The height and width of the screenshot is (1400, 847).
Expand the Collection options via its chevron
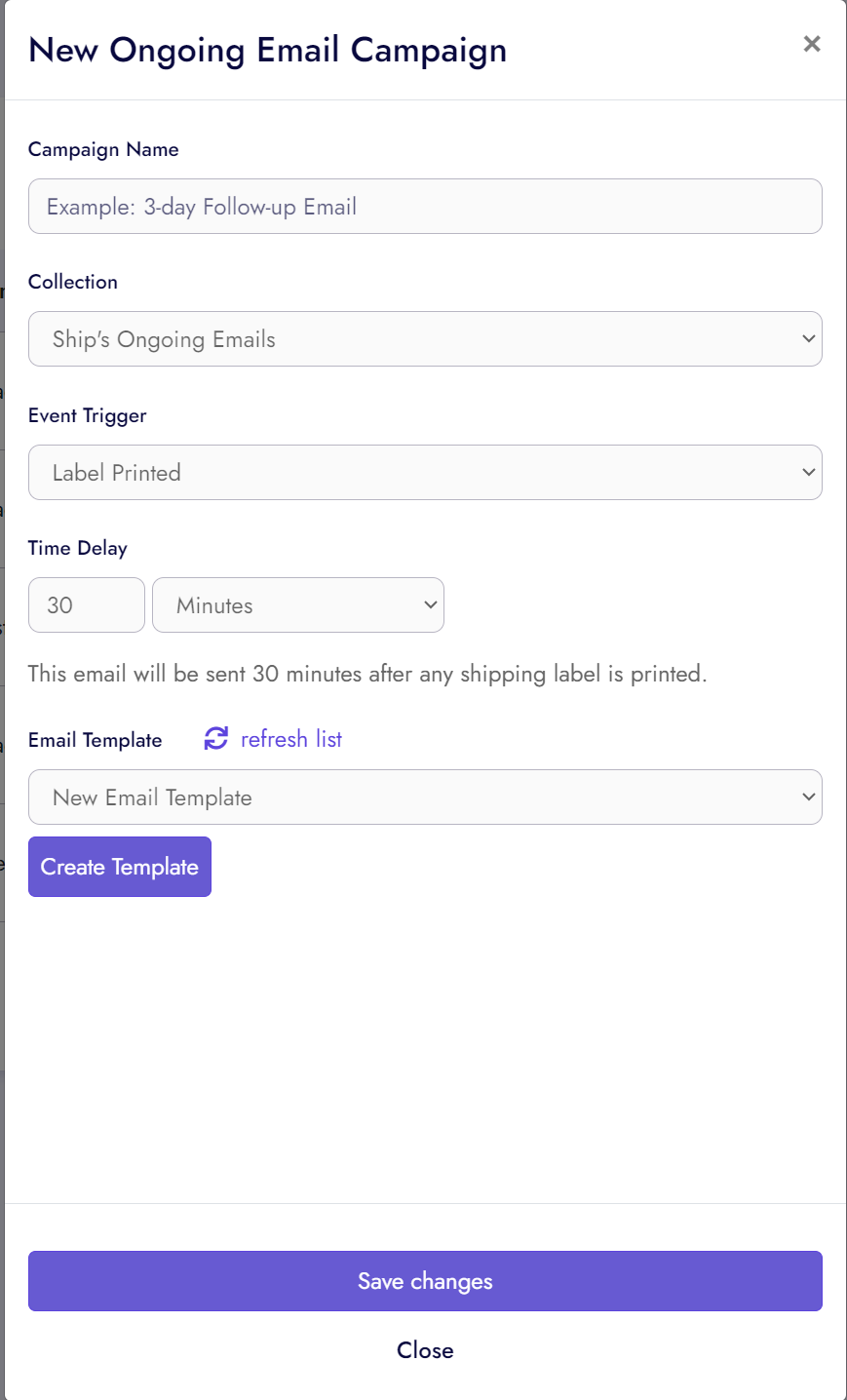(x=807, y=338)
